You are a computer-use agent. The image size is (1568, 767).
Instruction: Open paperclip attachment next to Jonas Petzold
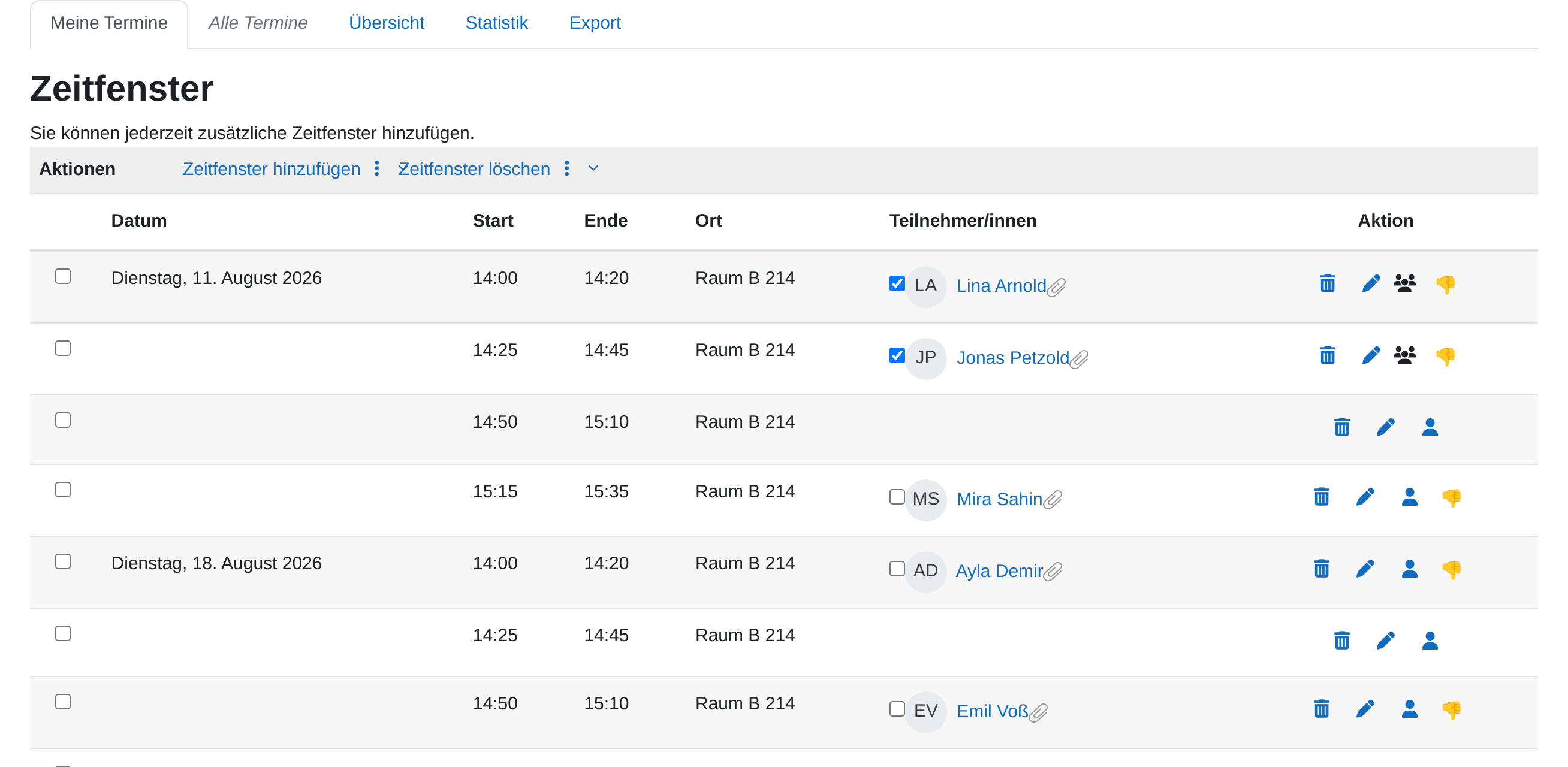tap(1079, 358)
